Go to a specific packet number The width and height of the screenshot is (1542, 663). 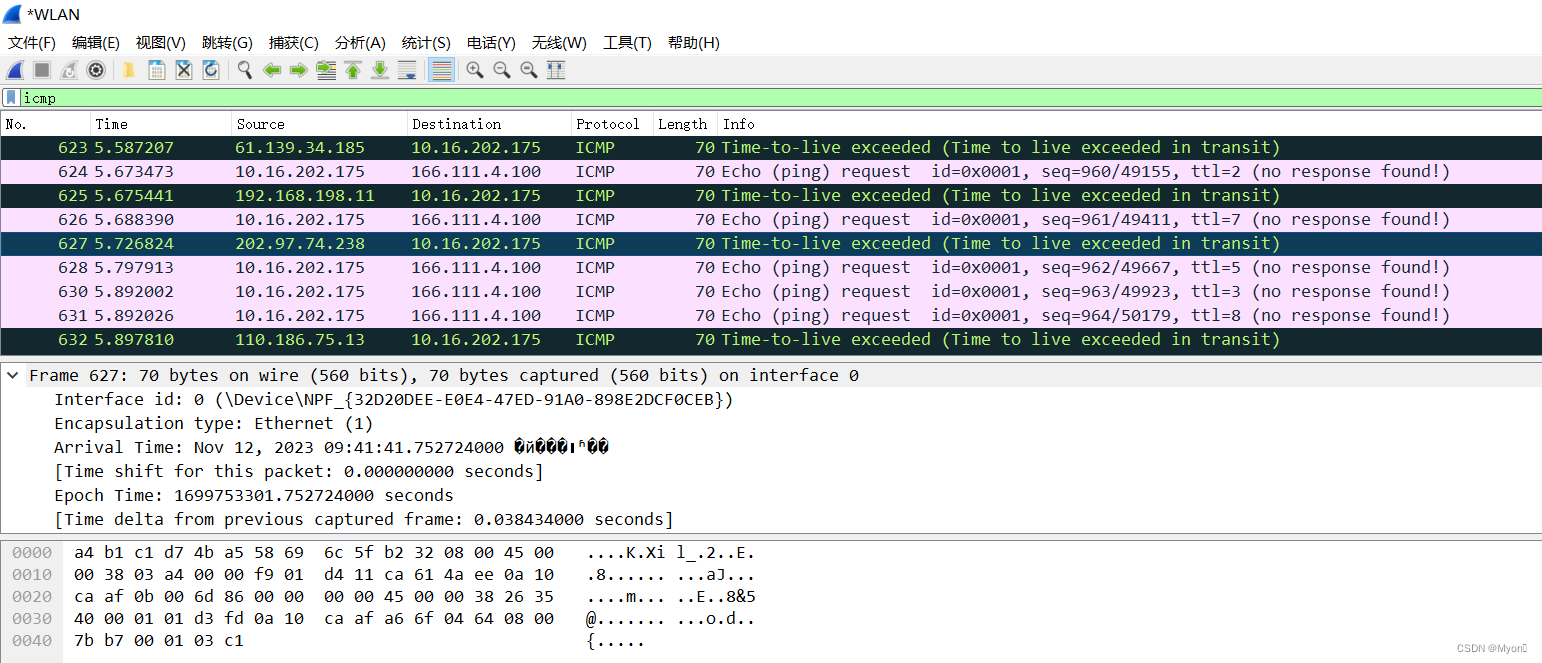click(326, 70)
